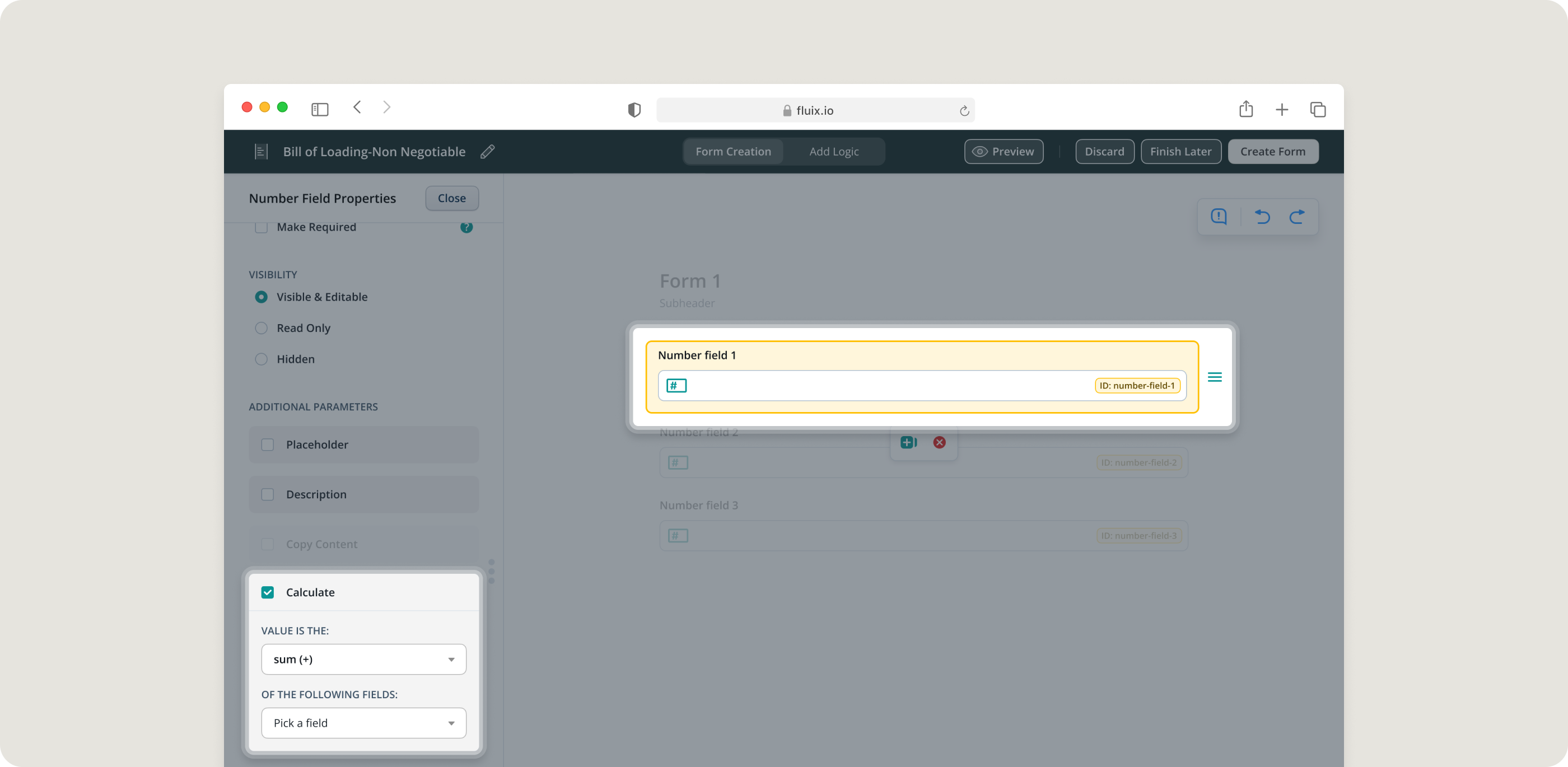Delete field with red X icon

click(x=939, y=442)
